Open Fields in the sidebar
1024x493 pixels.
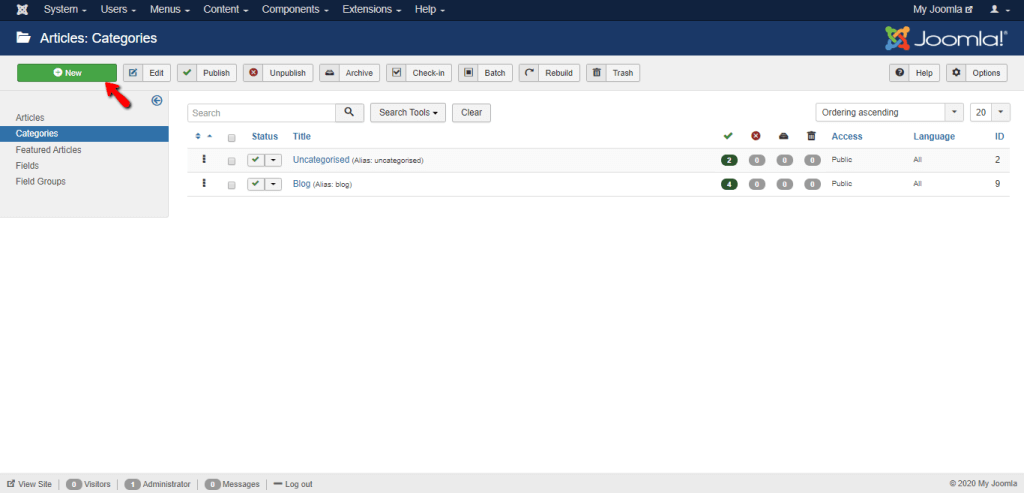[27, 165]
